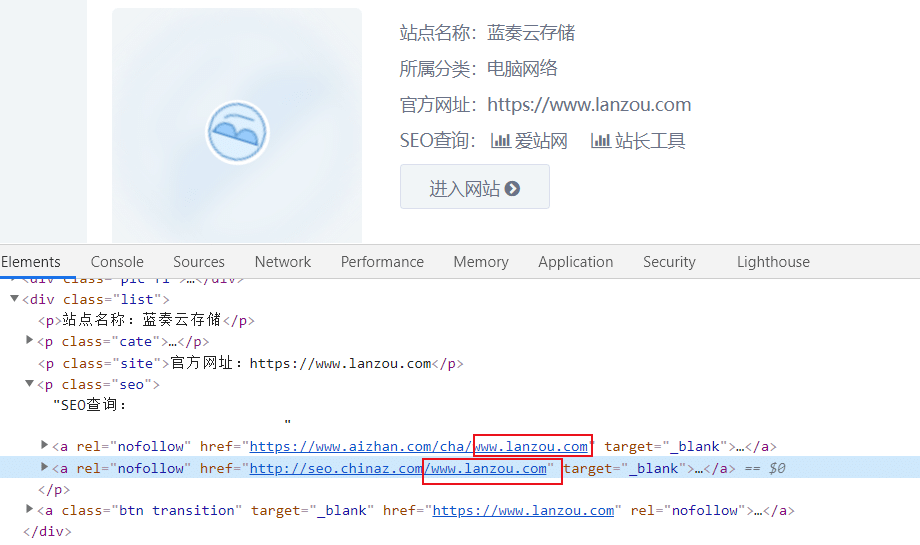Expand the highlighted seo.chinaz.com anchor node

[x=44, y=467]
